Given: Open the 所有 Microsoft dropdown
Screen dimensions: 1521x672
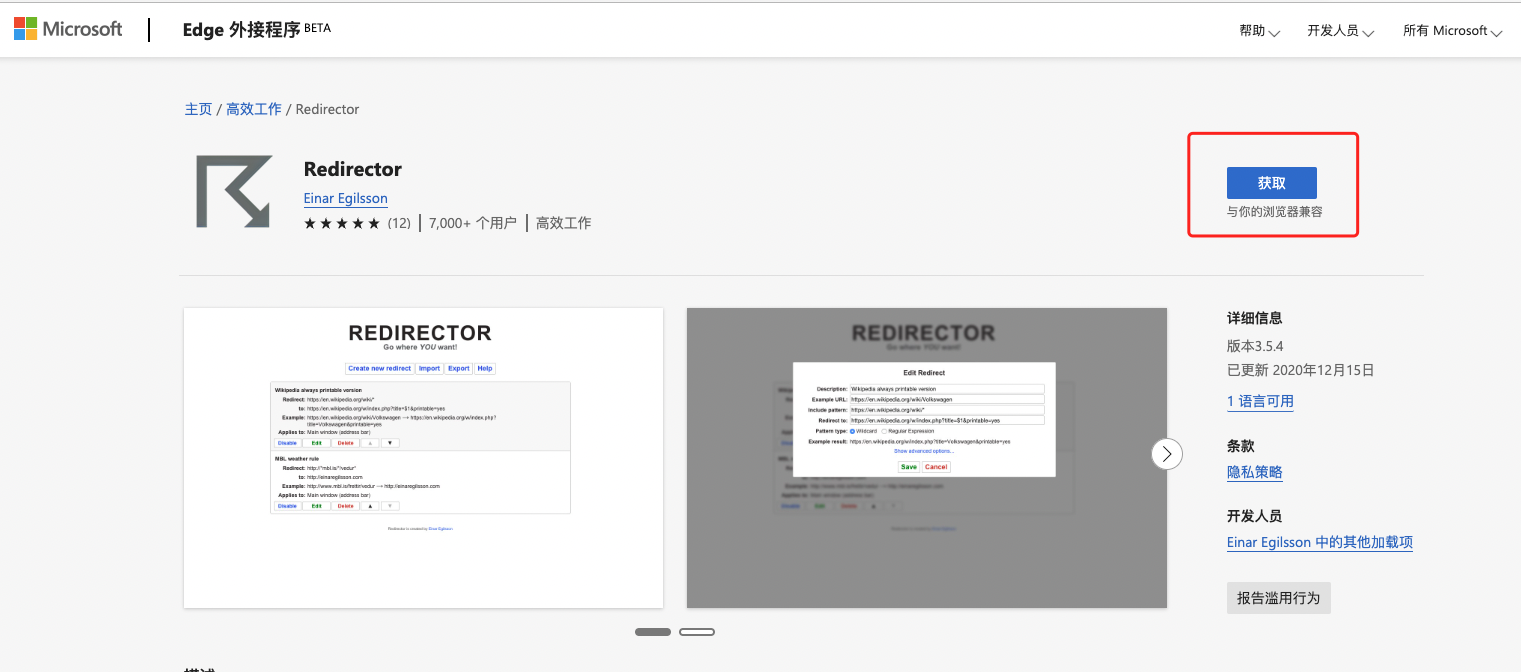Looking at the screenshot, I should coord(1452,31).
